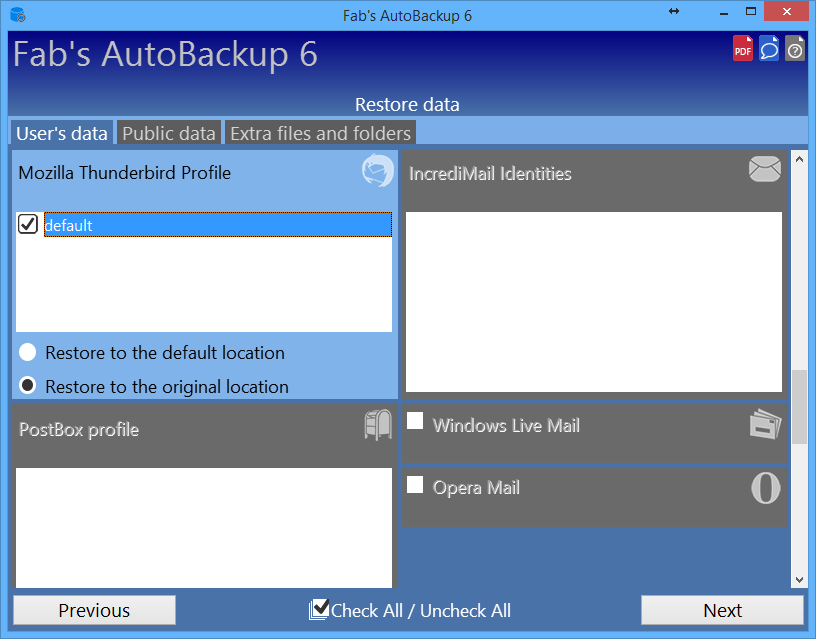Enable the Windows Live Mail checkbox
Image resolution: width=816 pixels, height=639 pixels.
click(415, 420)
